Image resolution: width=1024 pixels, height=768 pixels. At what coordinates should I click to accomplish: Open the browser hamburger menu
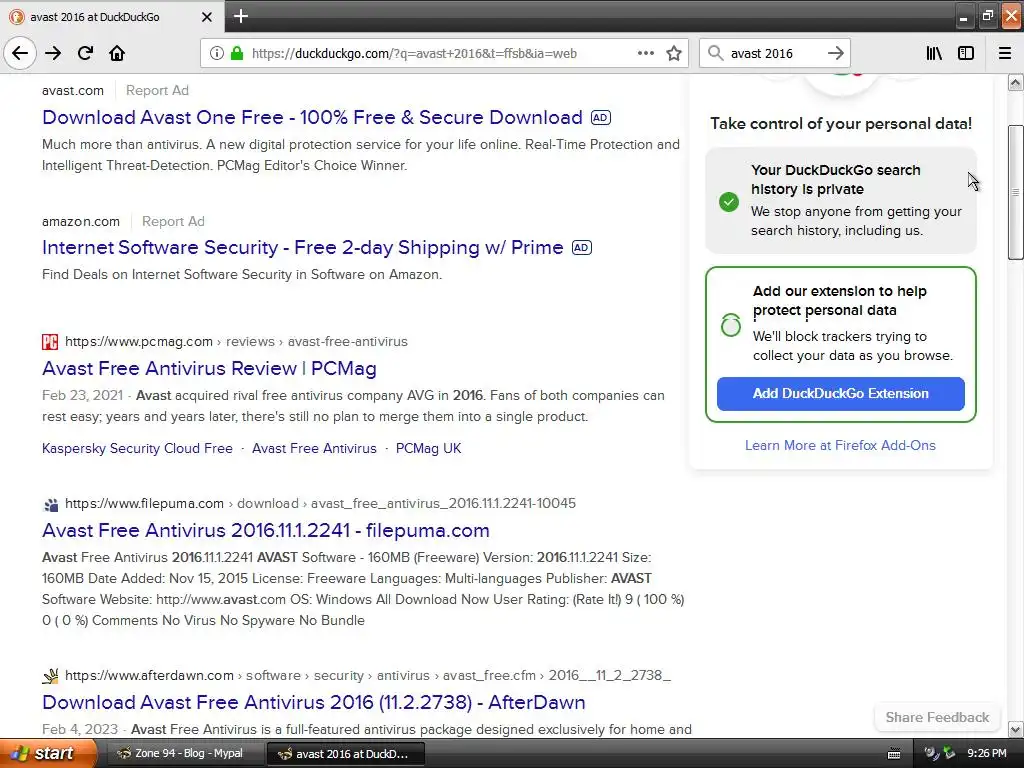coord(1005,54)
